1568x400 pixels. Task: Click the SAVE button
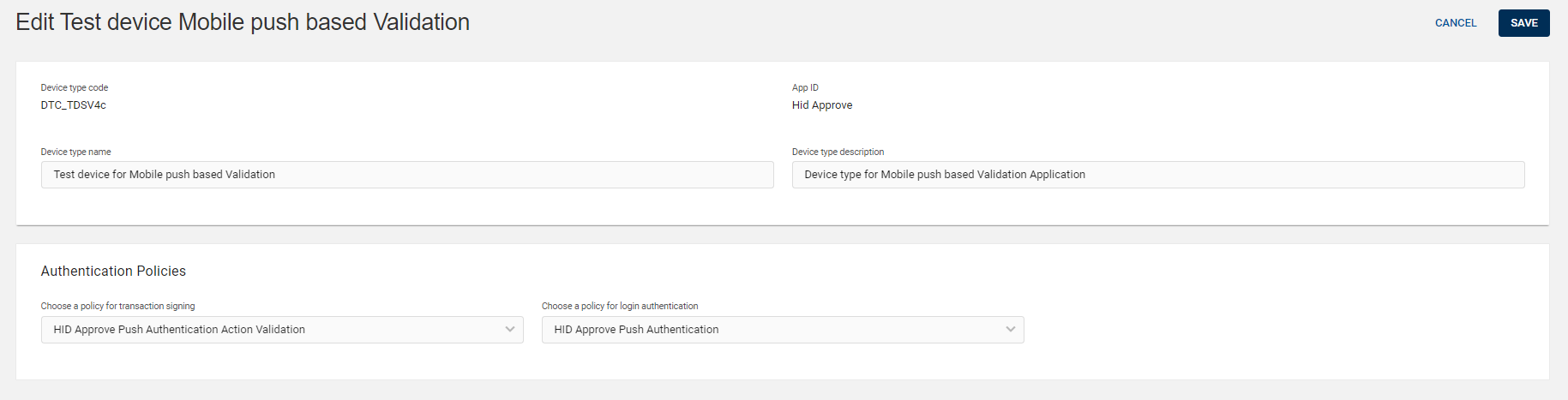1523,23
